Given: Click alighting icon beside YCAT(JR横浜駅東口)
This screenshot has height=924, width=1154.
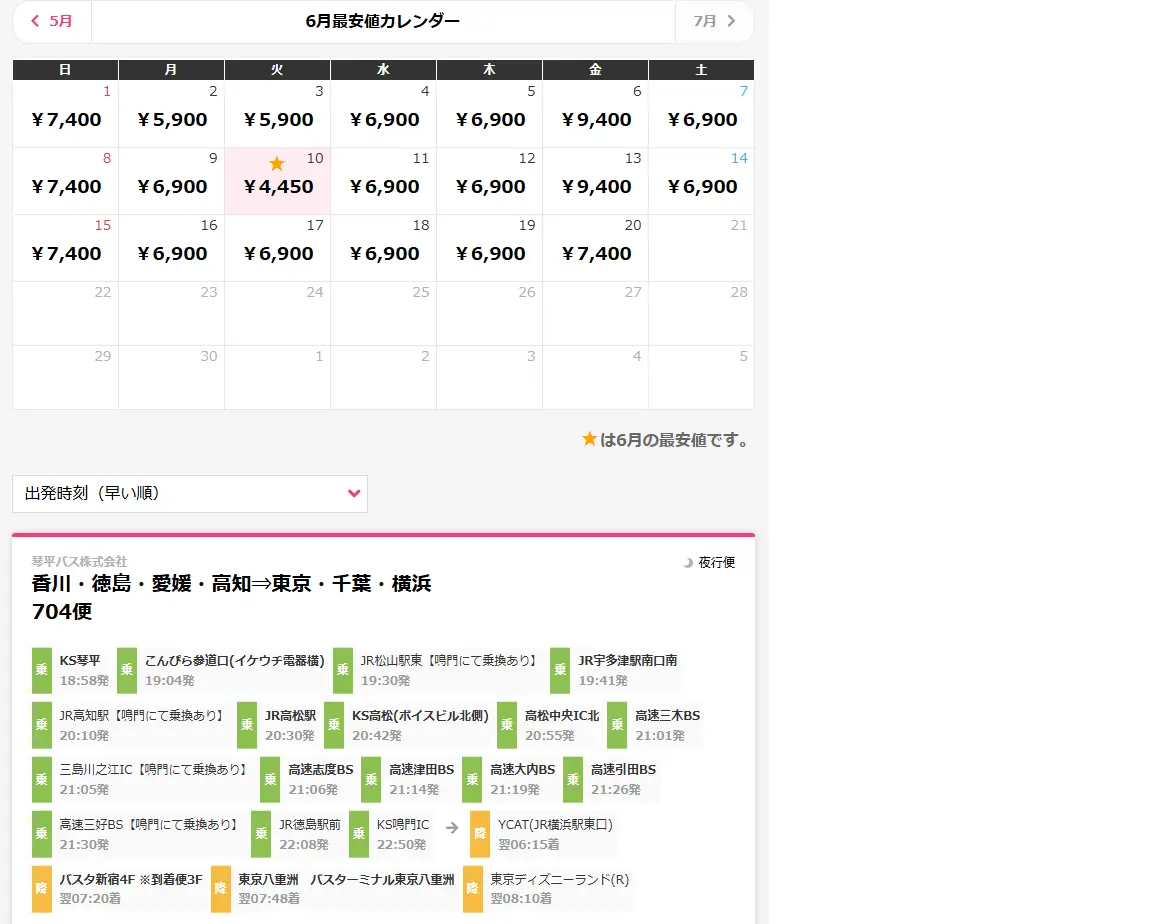Looking at the screenshot, I should point(480,833).
